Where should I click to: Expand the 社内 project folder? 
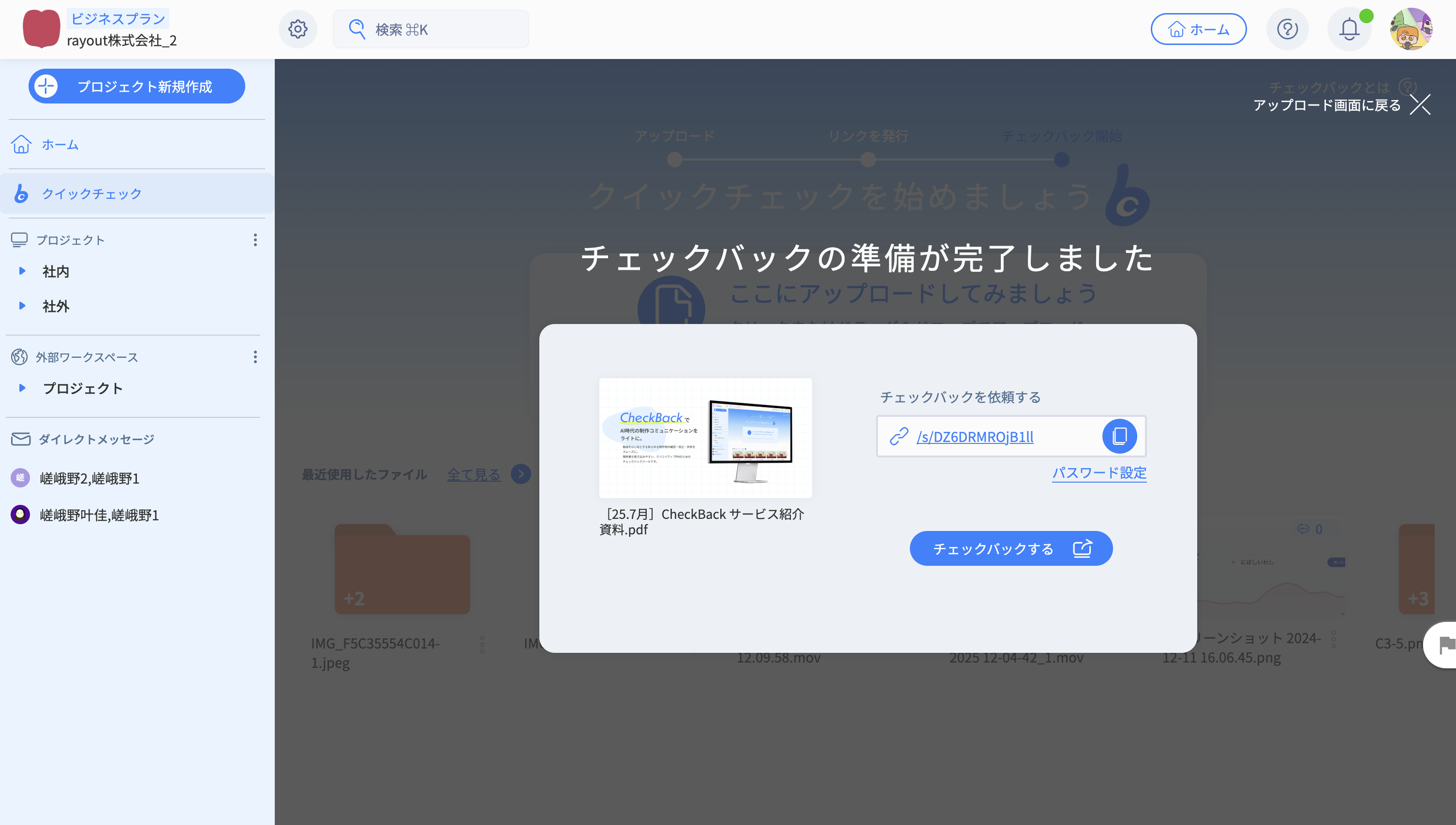22,271
